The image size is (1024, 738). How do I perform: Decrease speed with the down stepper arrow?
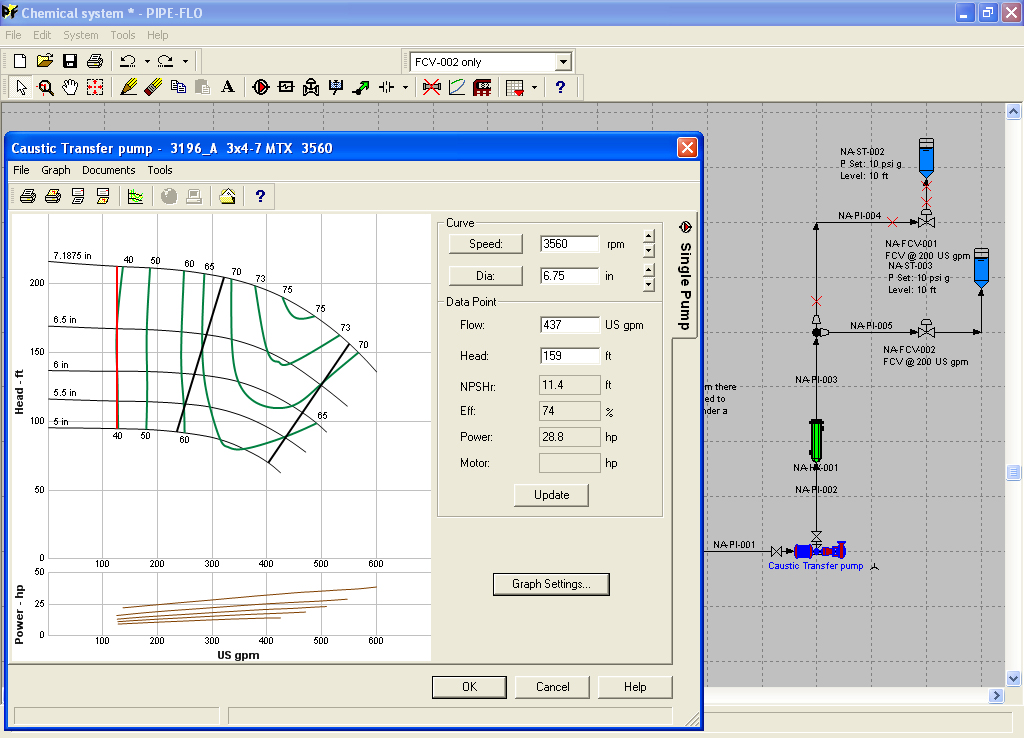point(648,250)
